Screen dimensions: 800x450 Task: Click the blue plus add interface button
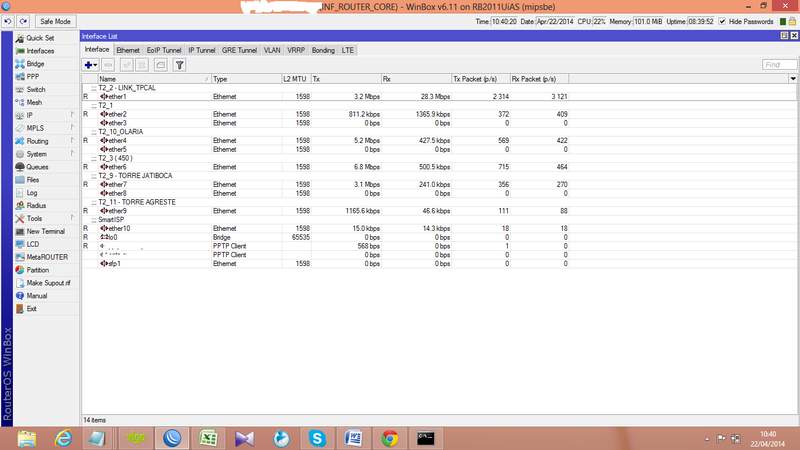coord(90,65)
